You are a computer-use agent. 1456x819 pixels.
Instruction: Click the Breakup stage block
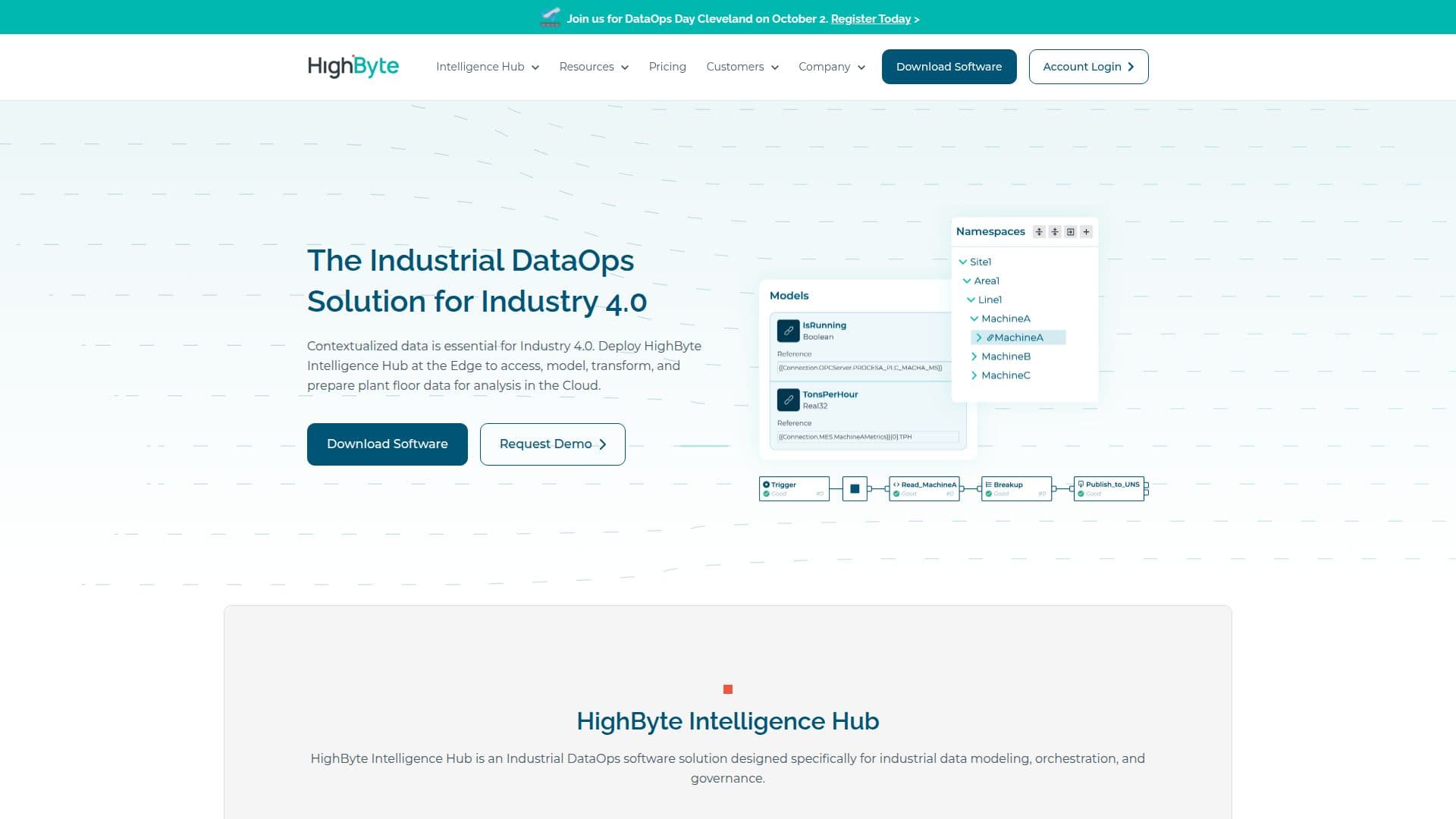[x=1017, y=489]
